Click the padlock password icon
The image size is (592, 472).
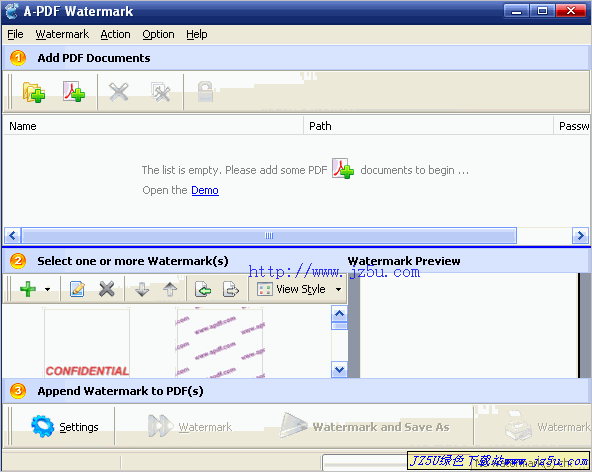[205, 92]
